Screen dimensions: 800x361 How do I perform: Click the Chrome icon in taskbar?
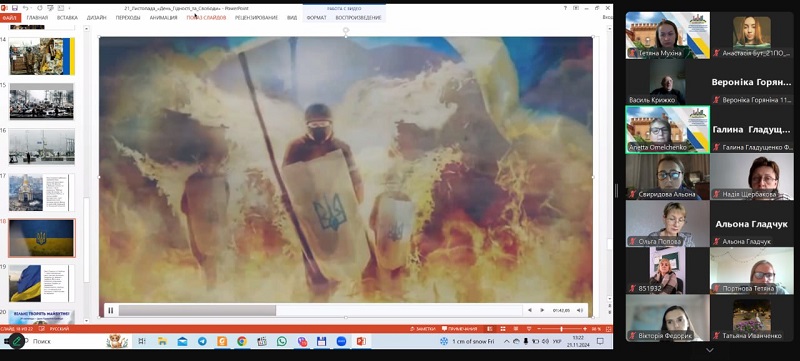pos(242,341)
